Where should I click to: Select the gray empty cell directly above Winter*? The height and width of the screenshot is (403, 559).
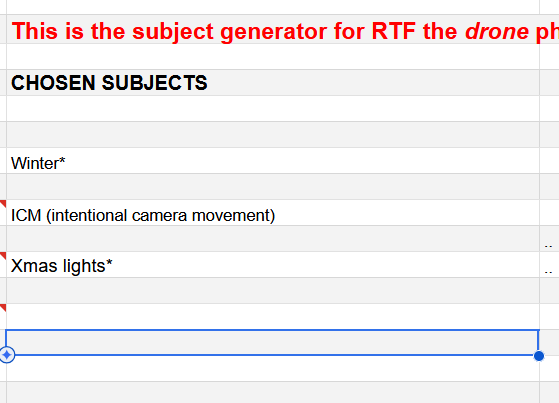(x=273, y=135)
